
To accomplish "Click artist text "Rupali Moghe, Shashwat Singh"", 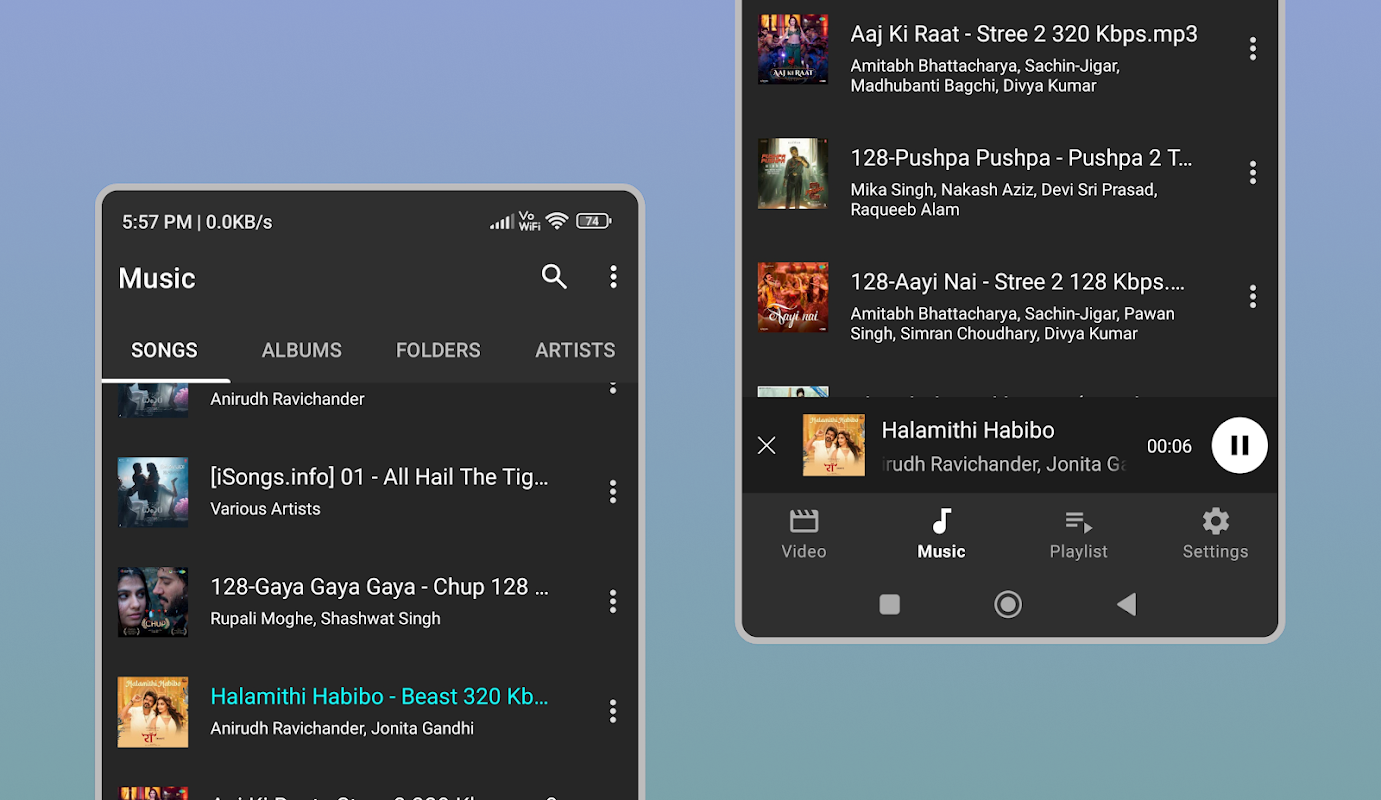I will pyautogui.click(x=325, y=619).
